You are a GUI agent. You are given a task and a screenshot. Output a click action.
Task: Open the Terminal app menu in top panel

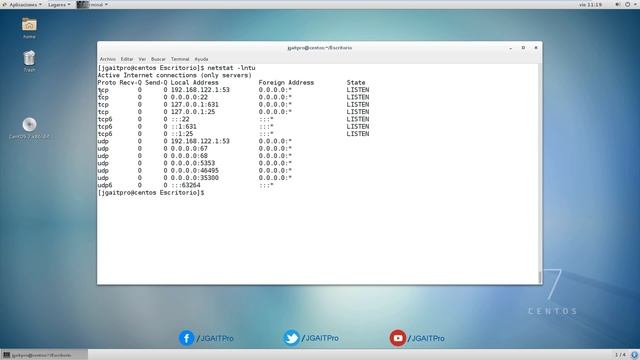(x=93, y=4)
